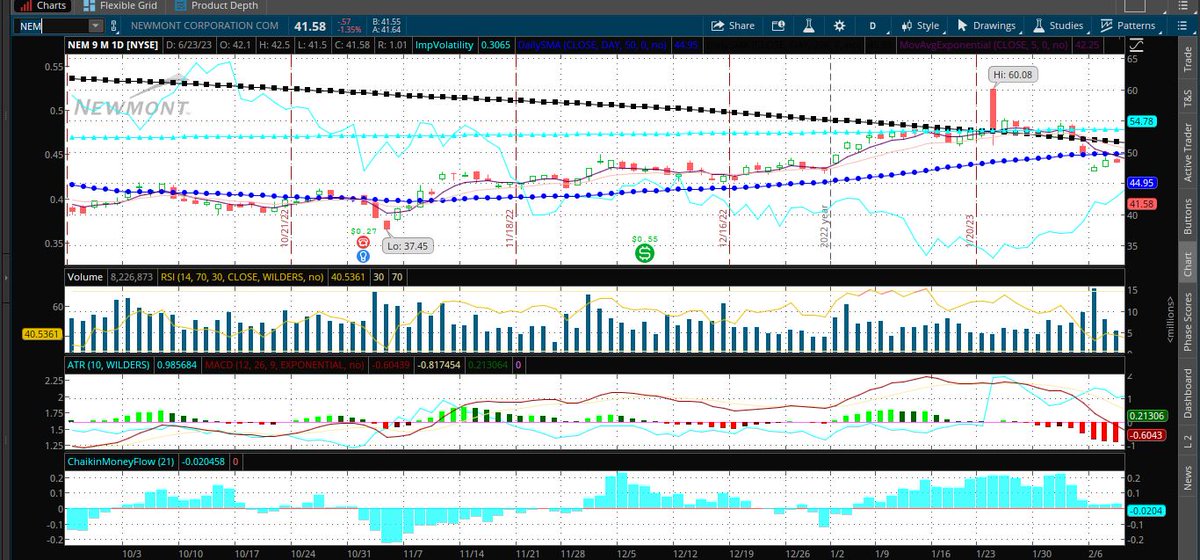This screenshot has height=560, width=1200.
Task: Click the 12/16/22 expiration date line label
Action: click(x=722, y=227)
